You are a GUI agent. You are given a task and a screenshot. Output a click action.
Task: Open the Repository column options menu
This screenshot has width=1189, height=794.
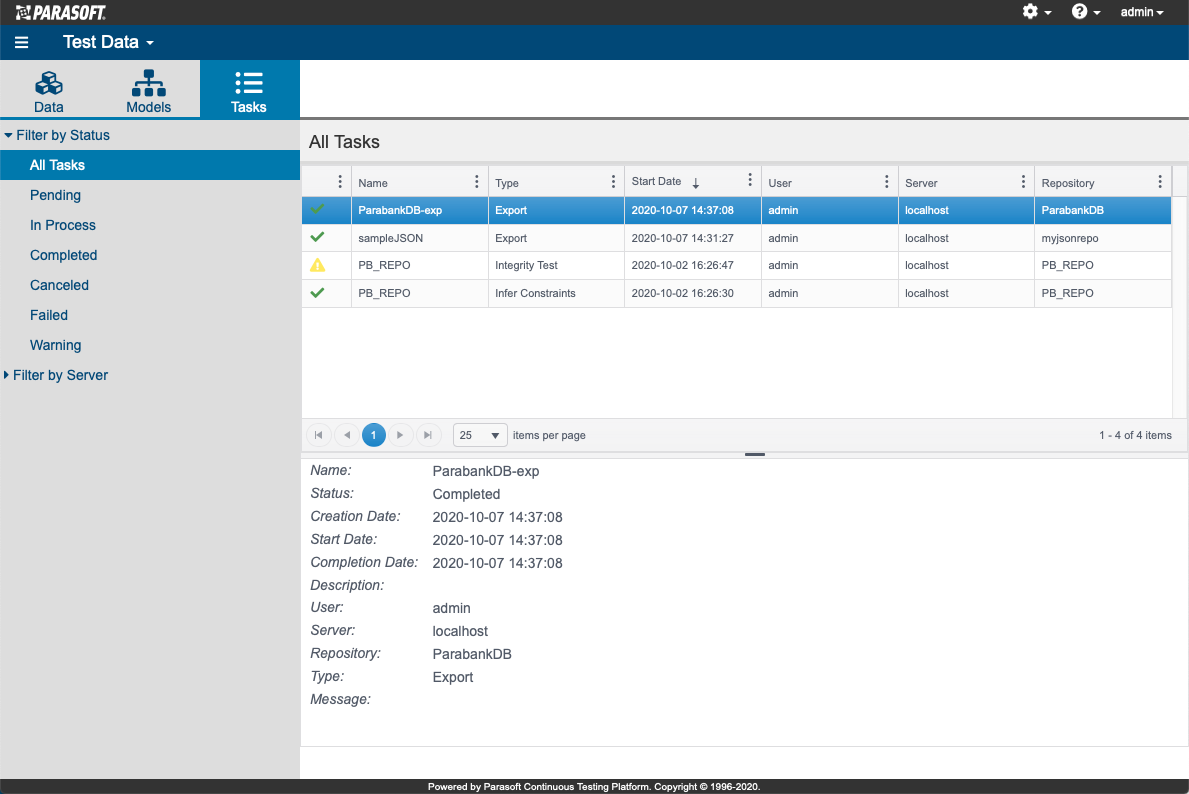tap(1159, 181)
